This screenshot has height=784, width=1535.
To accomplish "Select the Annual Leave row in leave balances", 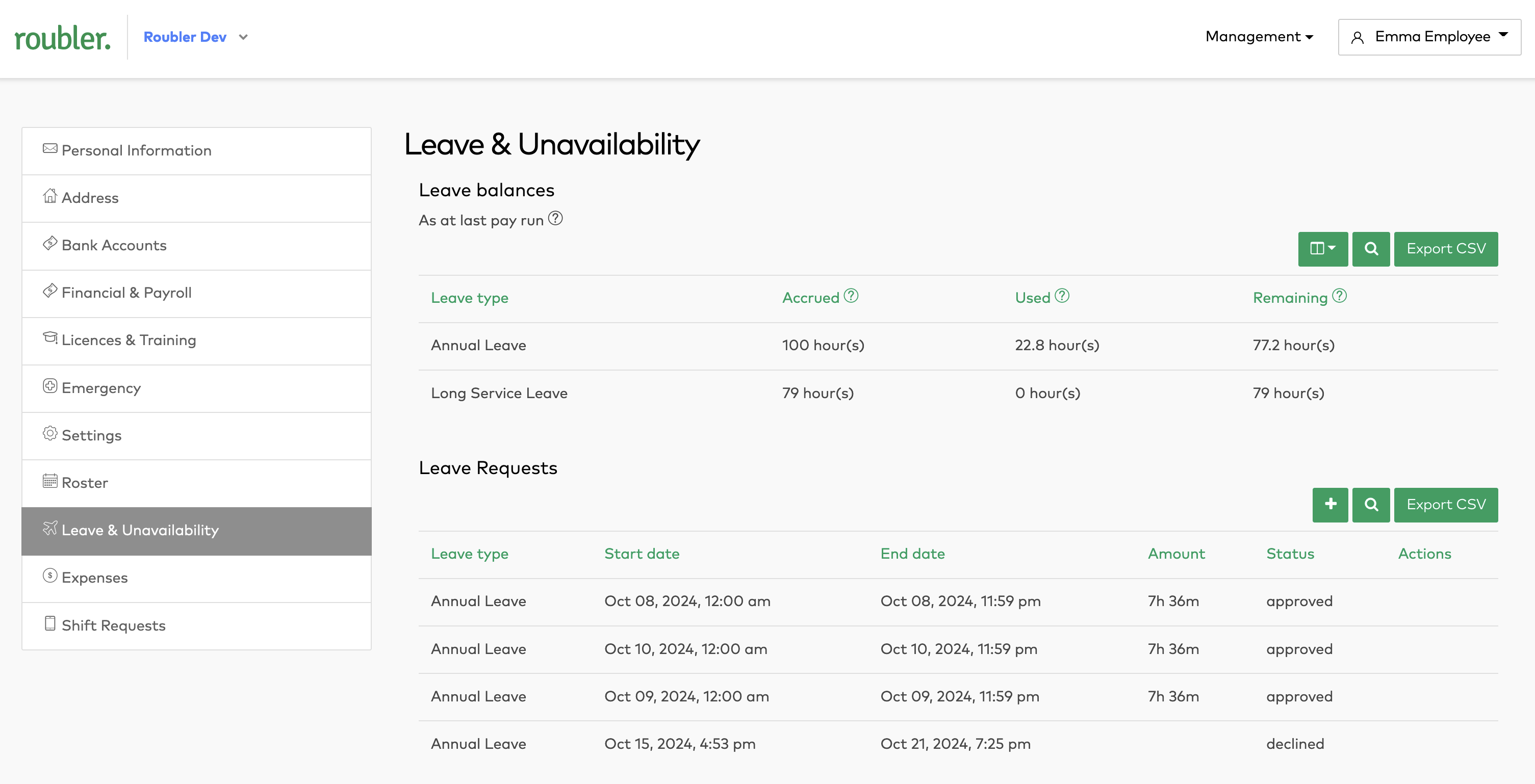I will click(x=958, y=346).
